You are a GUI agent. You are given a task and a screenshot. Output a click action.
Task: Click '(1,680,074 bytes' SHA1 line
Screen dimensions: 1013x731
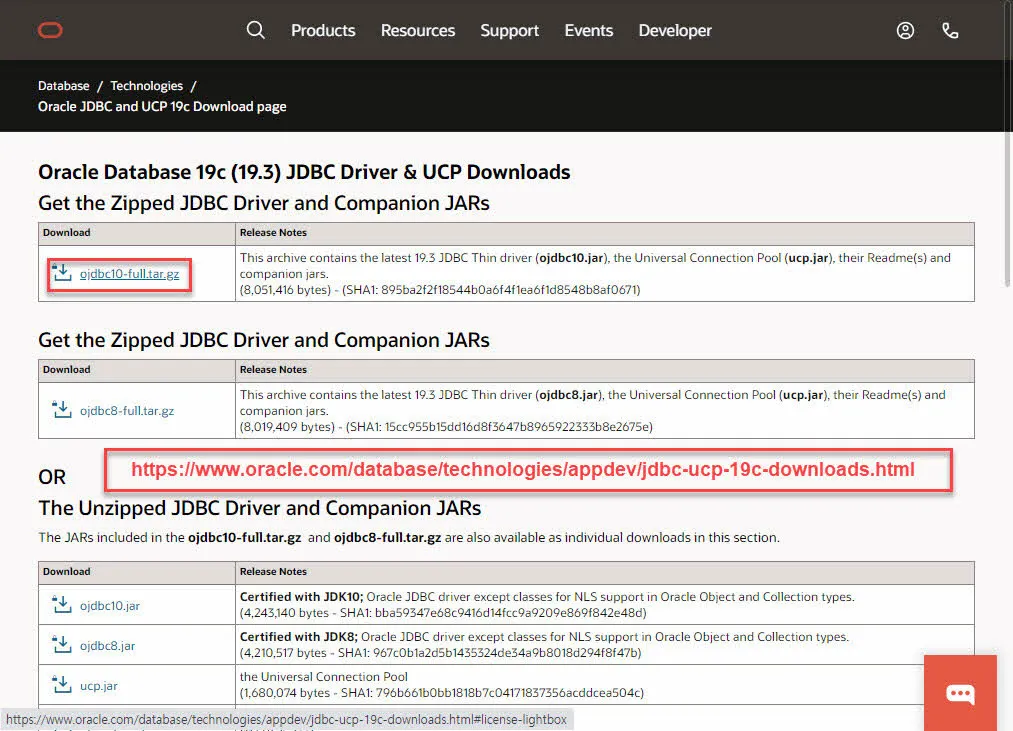click(x=442, y=693)
